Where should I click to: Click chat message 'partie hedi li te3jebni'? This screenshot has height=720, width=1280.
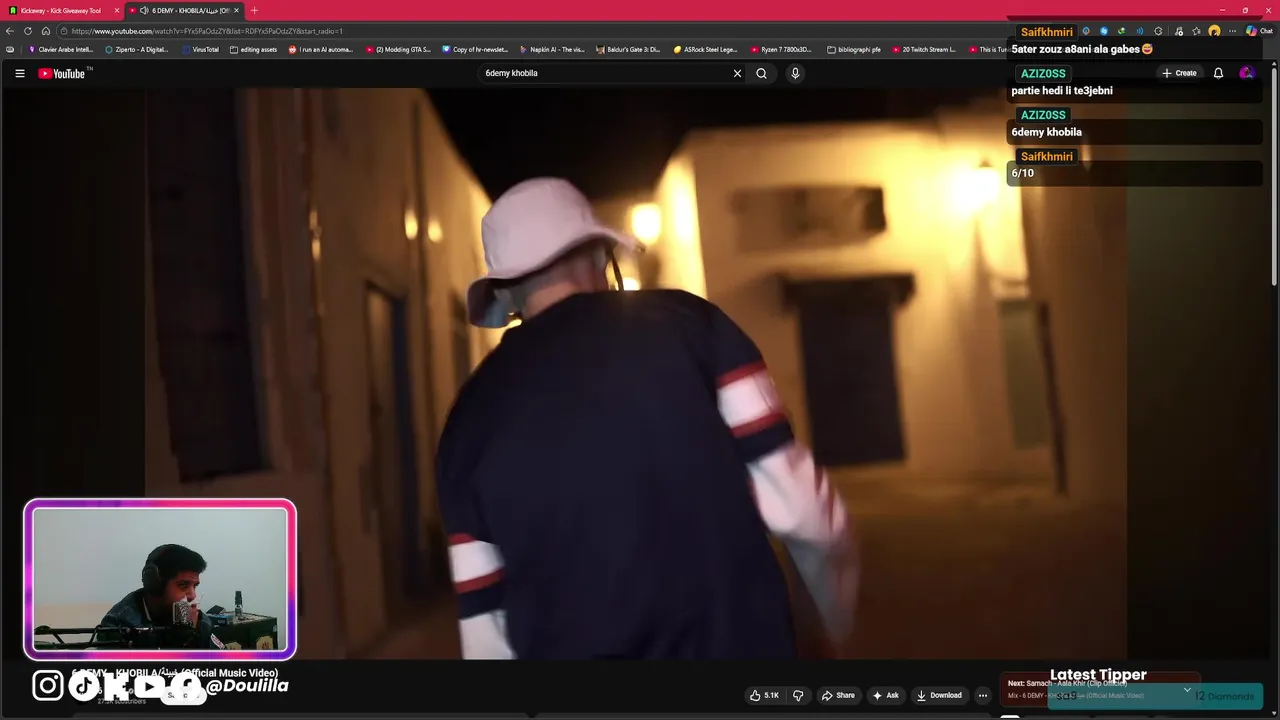point(1062,91)
